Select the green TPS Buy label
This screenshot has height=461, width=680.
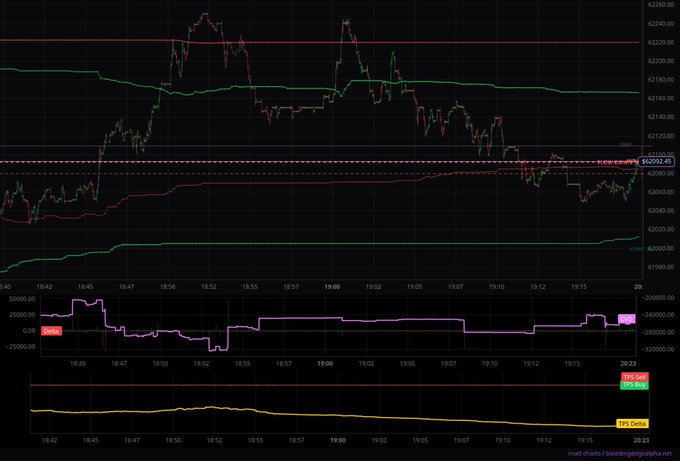tap(634, 385)
